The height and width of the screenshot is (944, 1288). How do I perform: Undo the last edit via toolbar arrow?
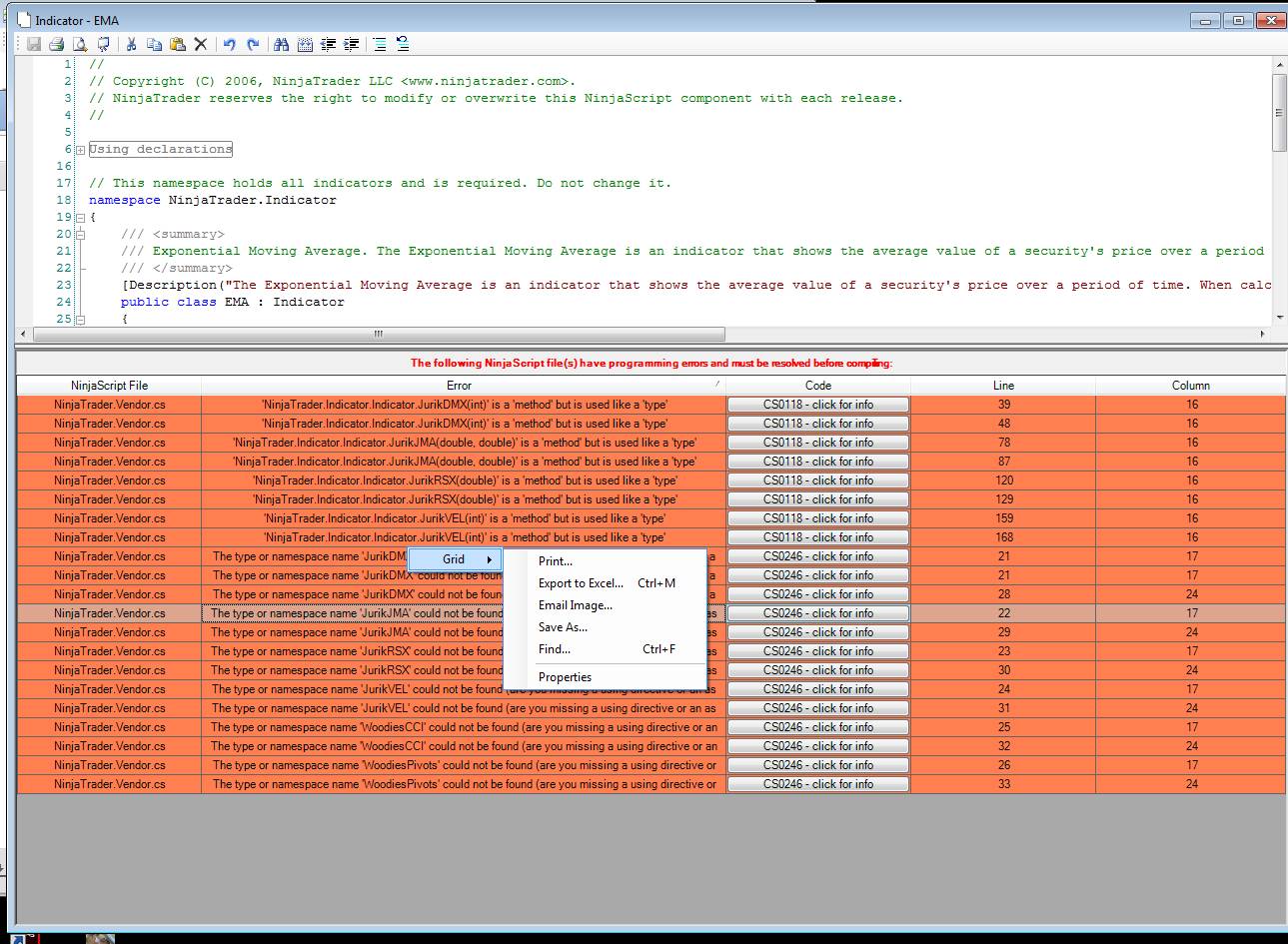coord(230,44)
